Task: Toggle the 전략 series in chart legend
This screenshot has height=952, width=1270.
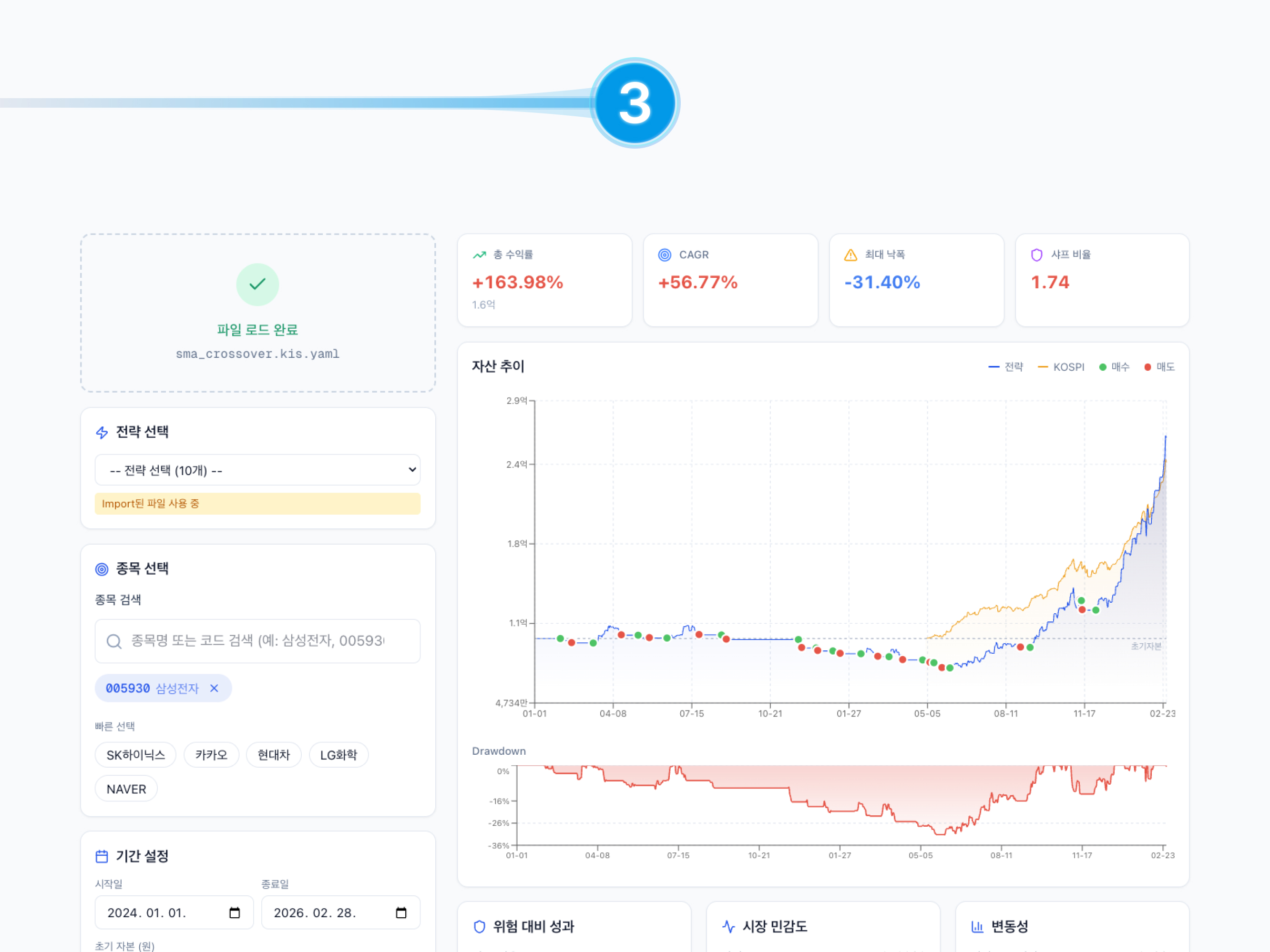Action: tap(1005, 367)
